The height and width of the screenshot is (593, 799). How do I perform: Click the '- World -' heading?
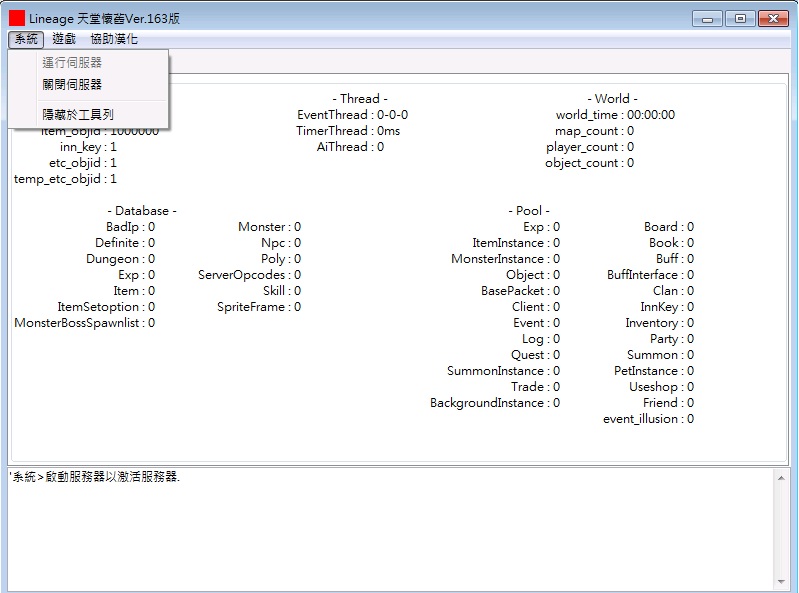[x=612, y=98]
